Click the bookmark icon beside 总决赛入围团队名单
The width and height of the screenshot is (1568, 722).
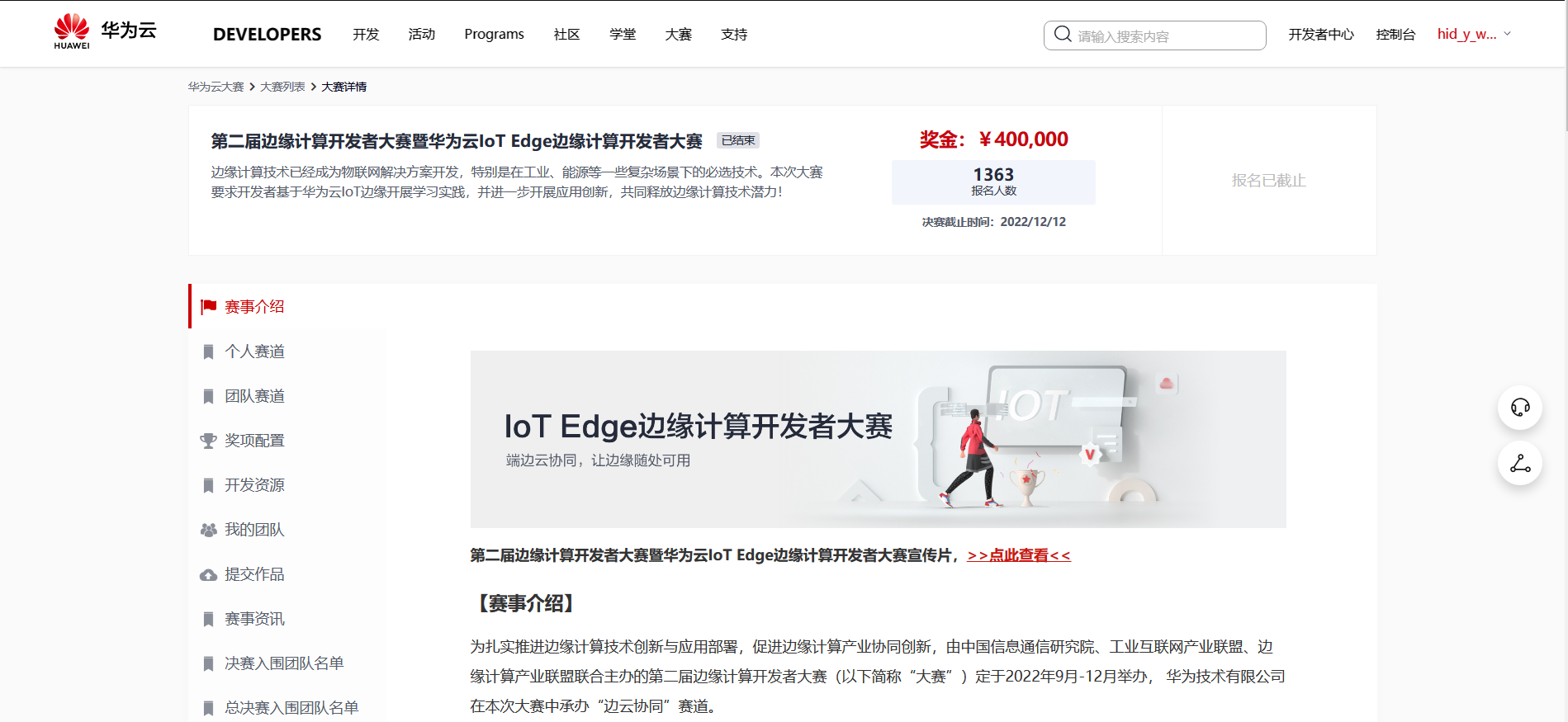tap(209, 709)
